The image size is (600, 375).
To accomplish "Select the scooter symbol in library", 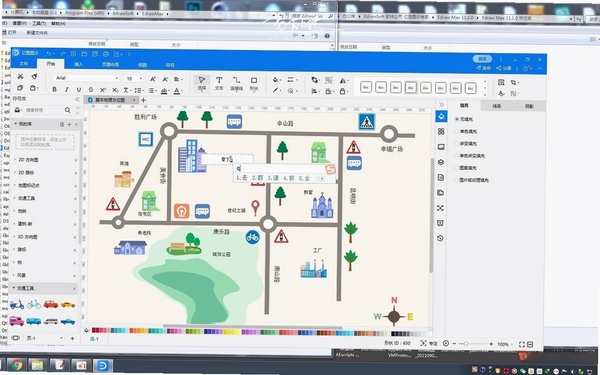I will (x=17, y=305).
